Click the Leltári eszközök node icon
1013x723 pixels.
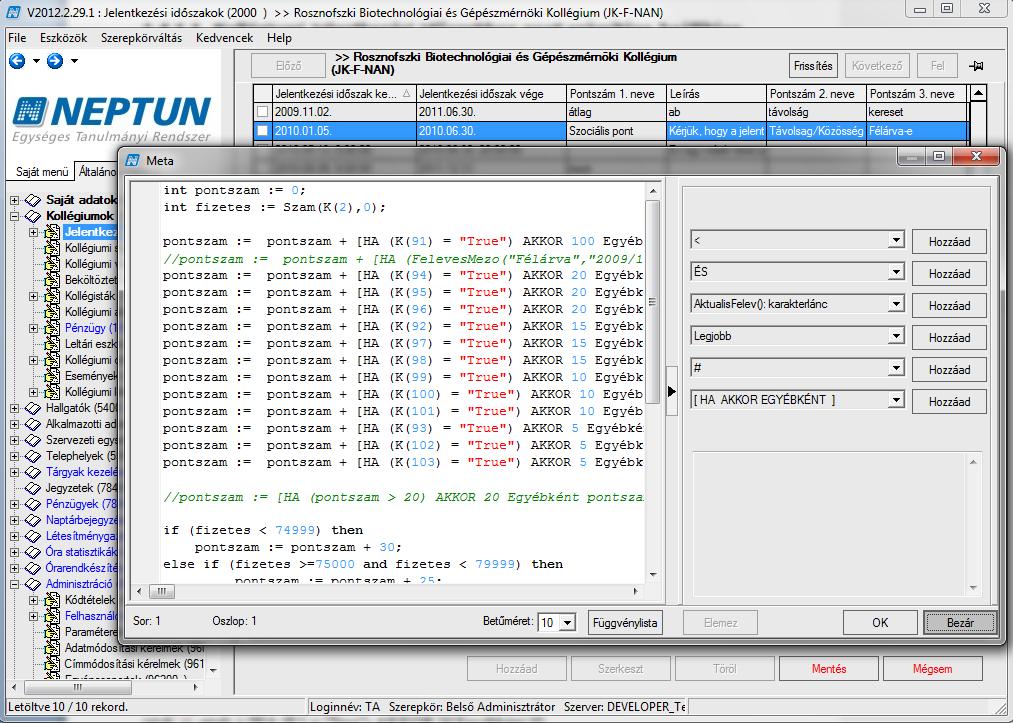pos(52,344)
